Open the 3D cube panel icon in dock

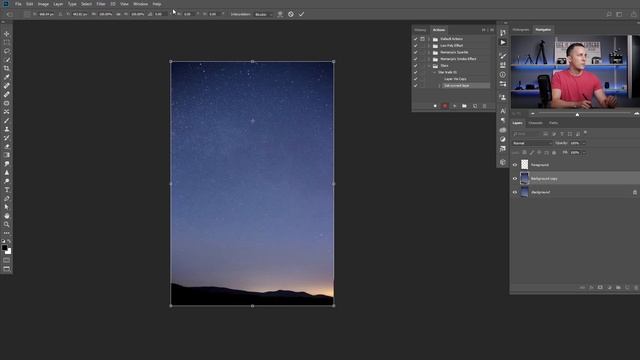[x=503, y=162]
